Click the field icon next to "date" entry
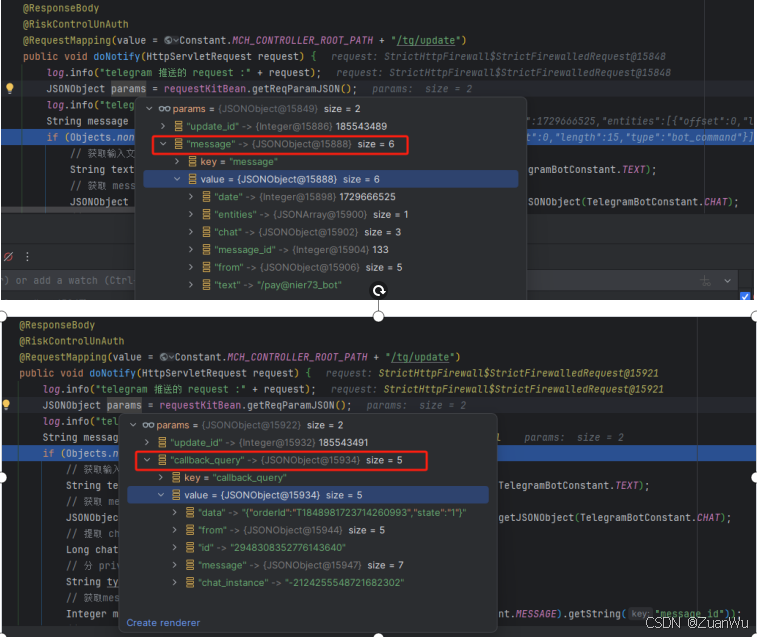This screenshot has width=757, height=637. (206, 197)
